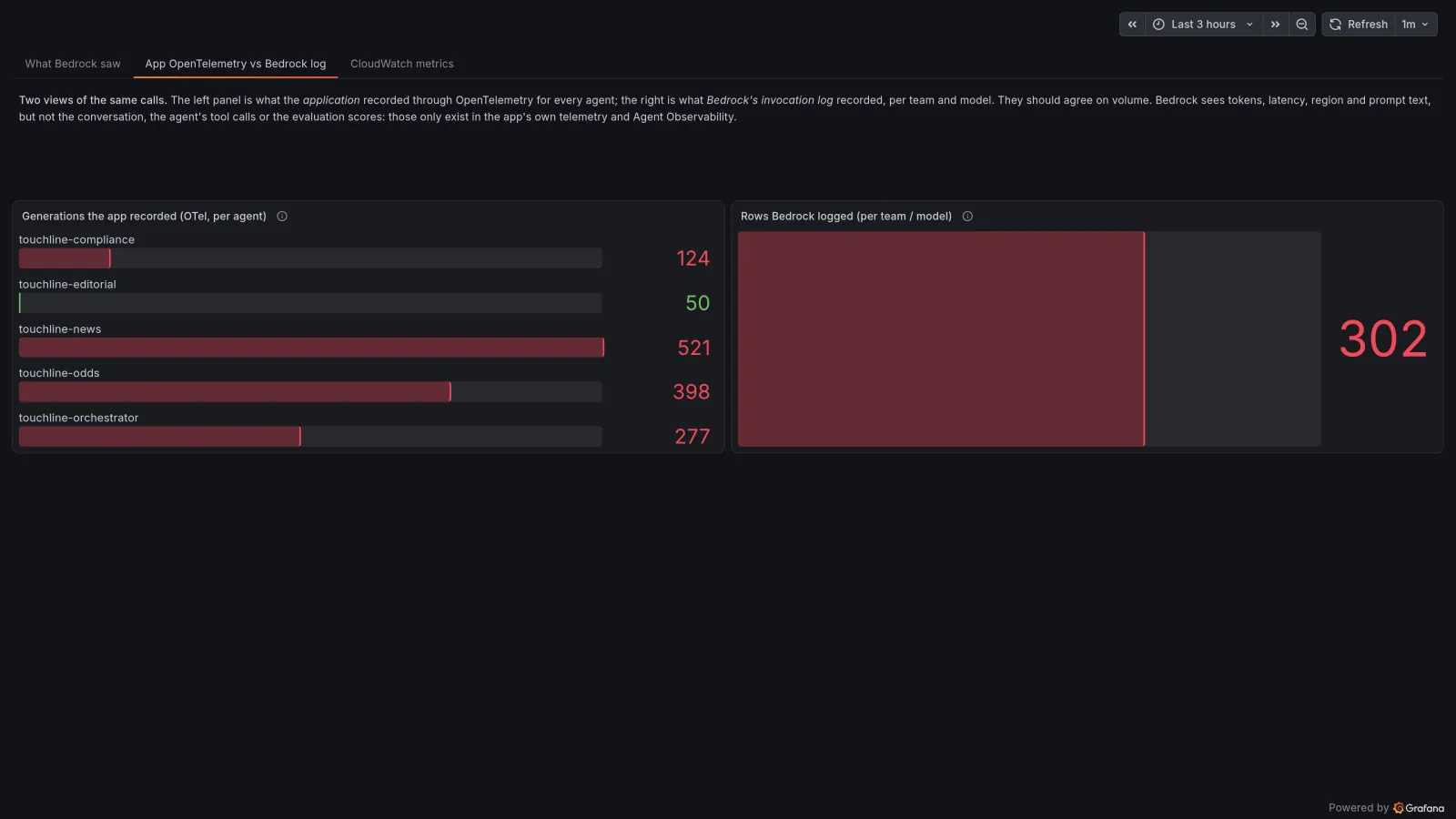Zoom out time range magnifier icon
1456x819 pixels.
[1302, 25]
